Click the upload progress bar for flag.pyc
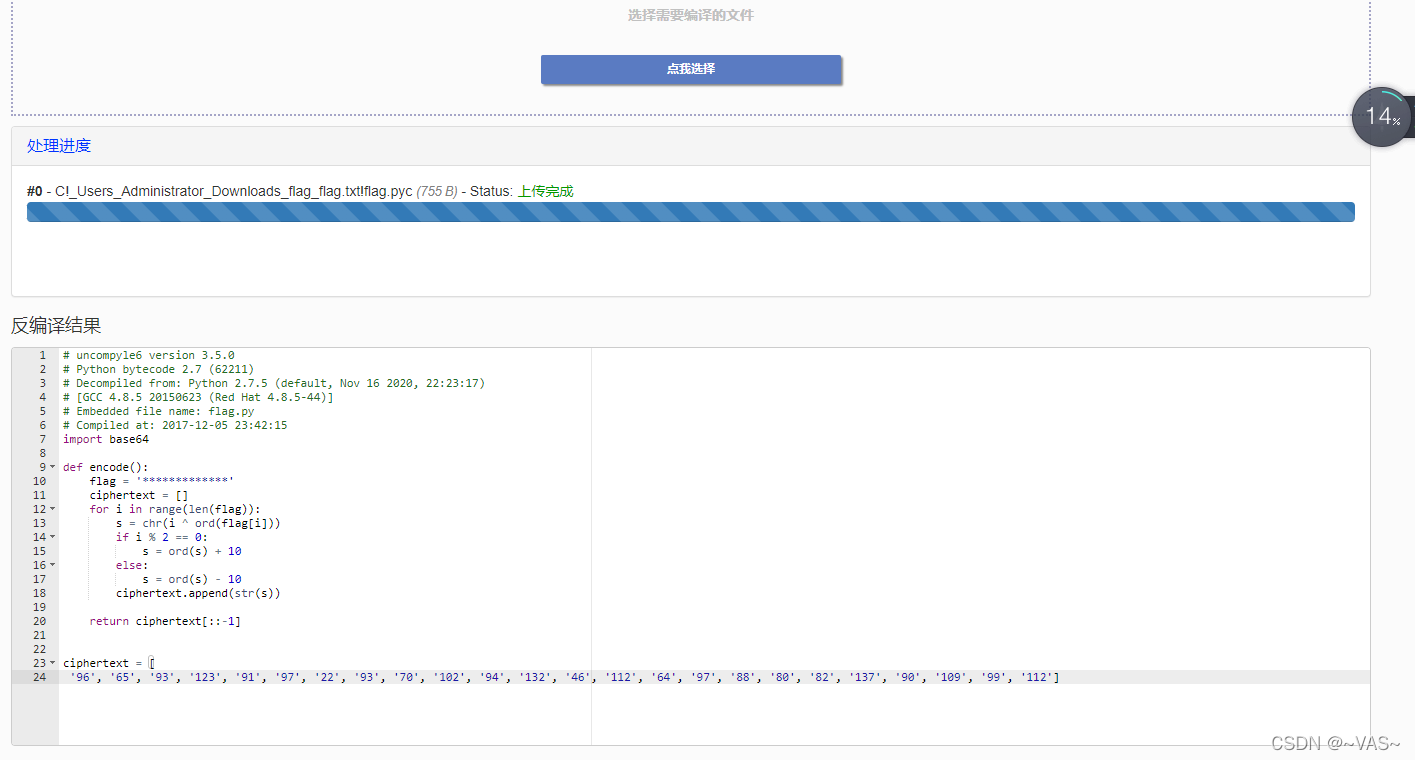The height and width of the screenshot is (760, 1415). click(691, 212)
